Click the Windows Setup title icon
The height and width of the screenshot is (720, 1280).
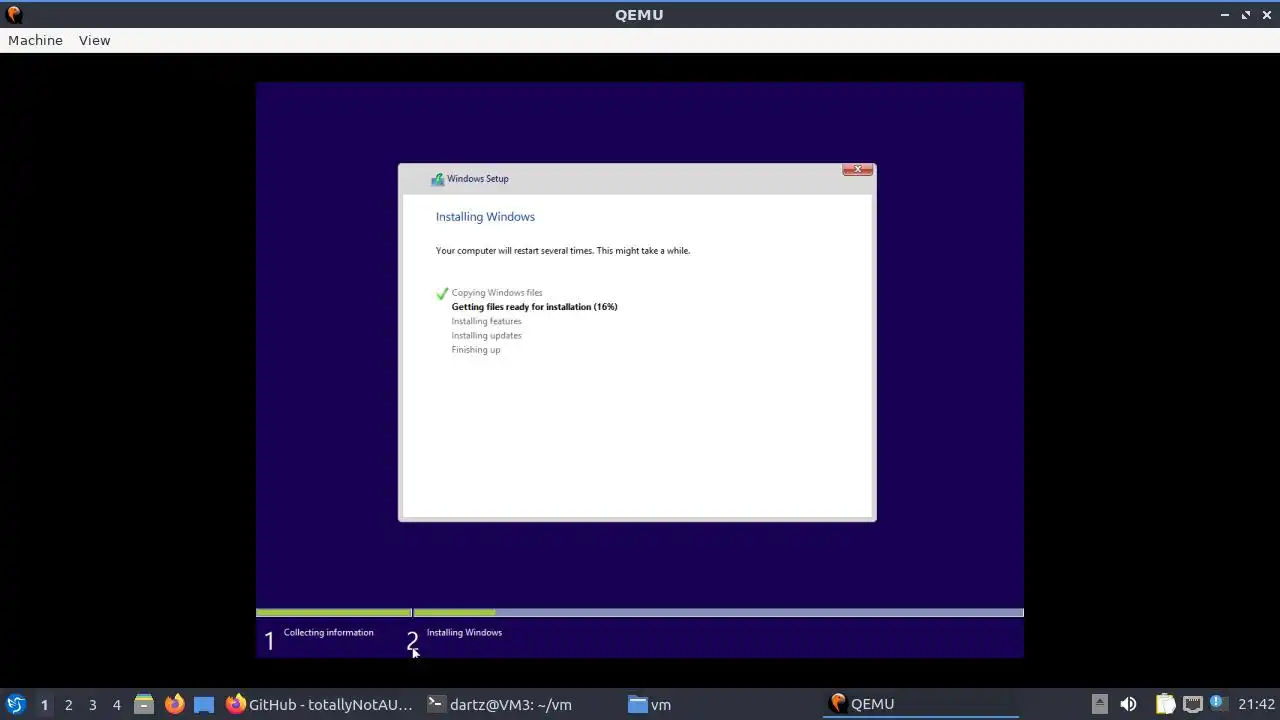click(437, 179)
